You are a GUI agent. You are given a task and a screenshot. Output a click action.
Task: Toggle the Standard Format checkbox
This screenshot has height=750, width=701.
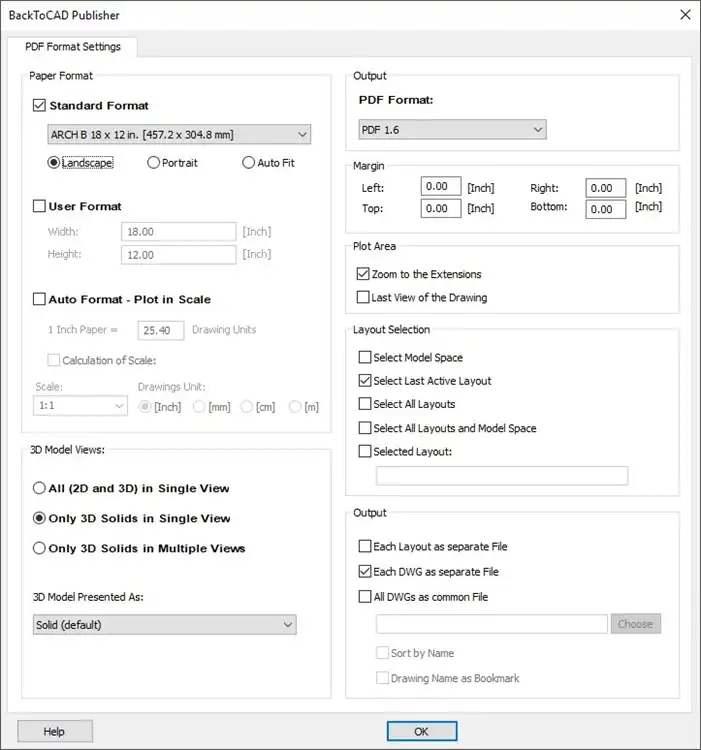tap(39, 105)
